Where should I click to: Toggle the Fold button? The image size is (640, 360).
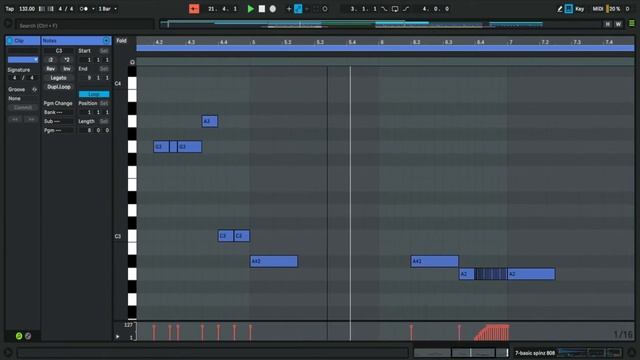pyautogui.click(x=121, y=40)
